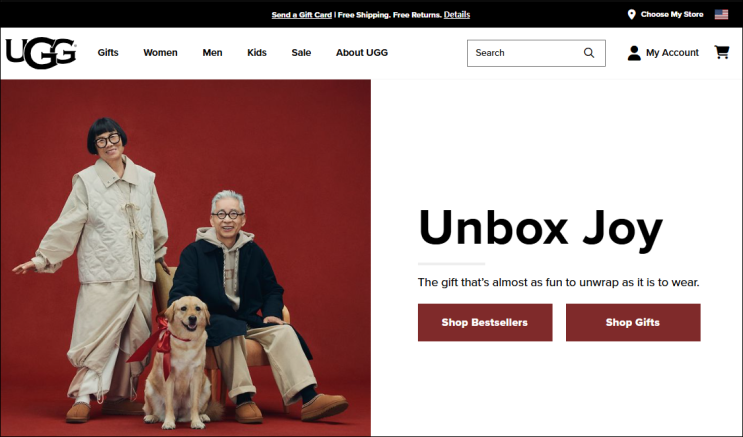Click the search magnifier icon
This screenshot has height=437, width=743.
click(x=589, y=53)
